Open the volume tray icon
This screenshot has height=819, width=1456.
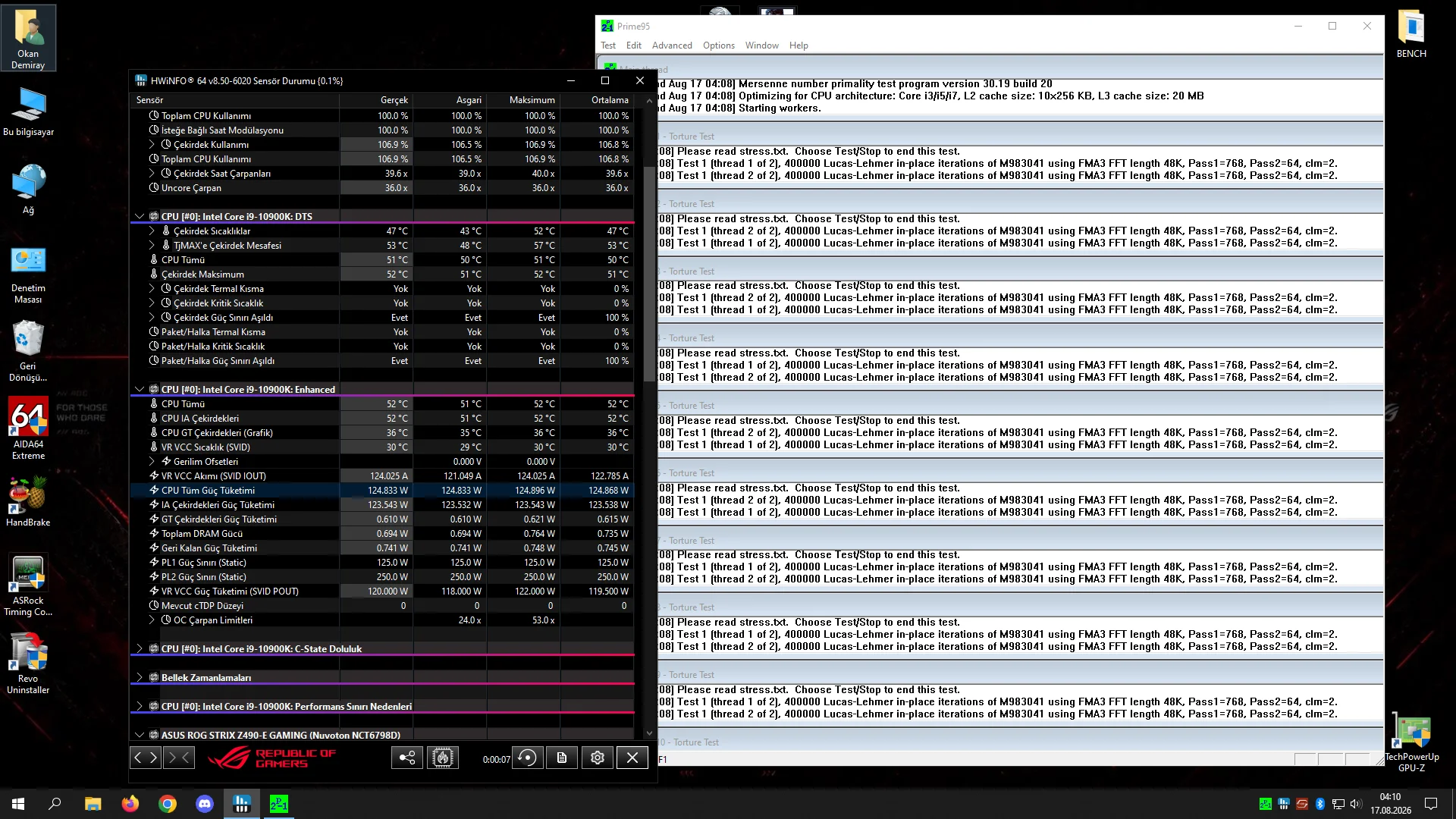pyautogui.click(x=1356, y=804)
